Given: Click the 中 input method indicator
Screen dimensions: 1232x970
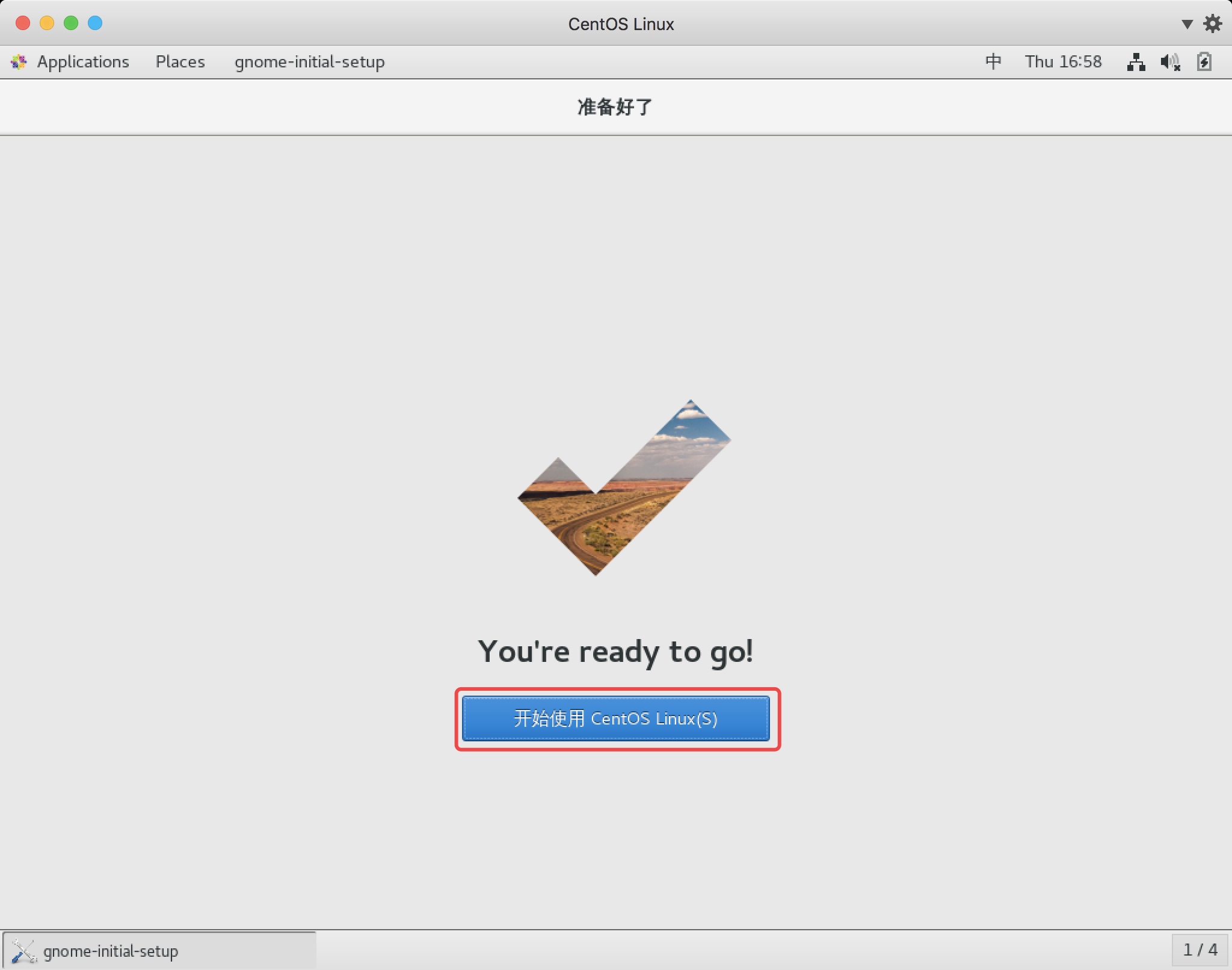Looking at the screenshot, I should click(993, 61).
